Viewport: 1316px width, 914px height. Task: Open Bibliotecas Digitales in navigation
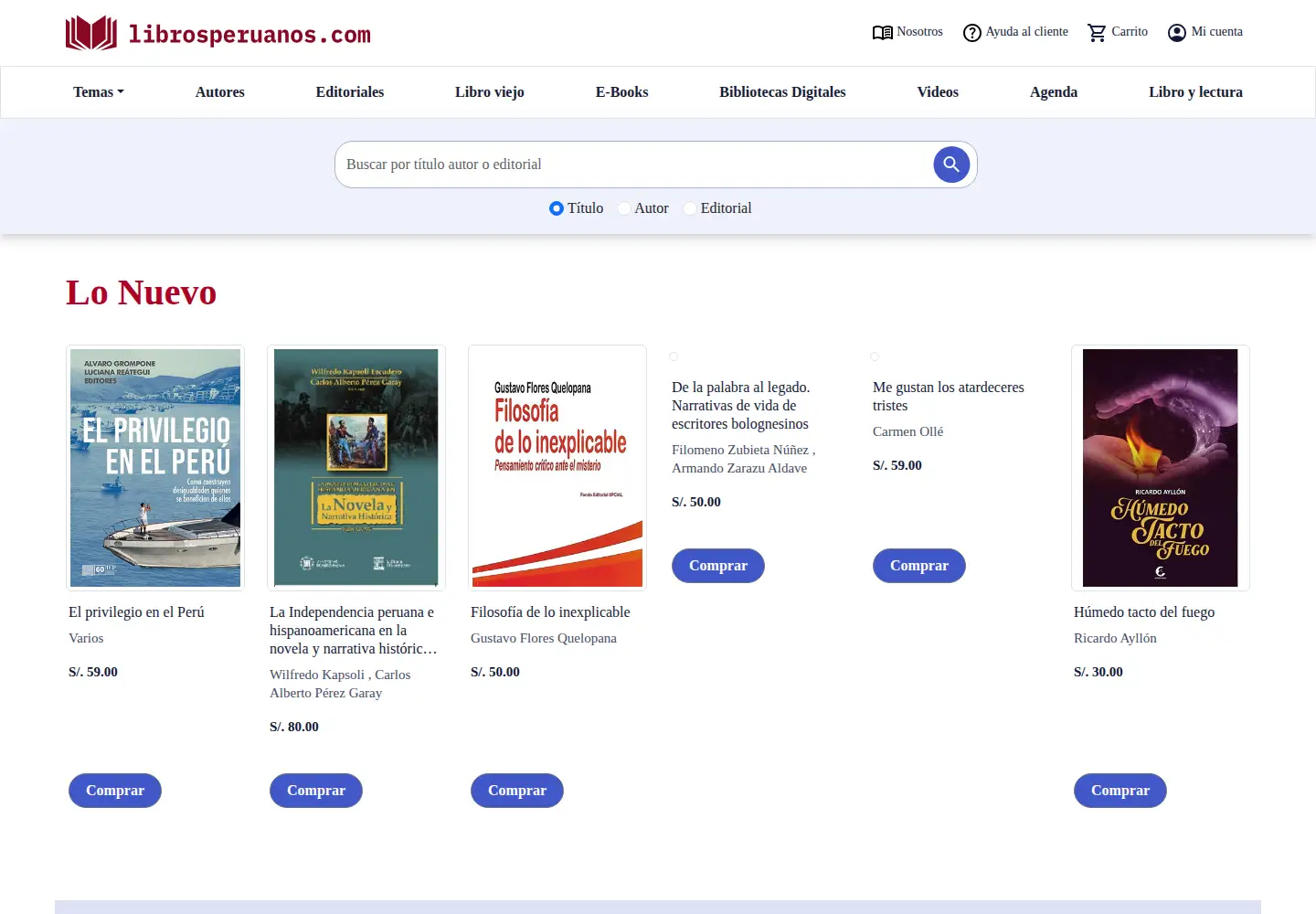(x=782, y=92)
